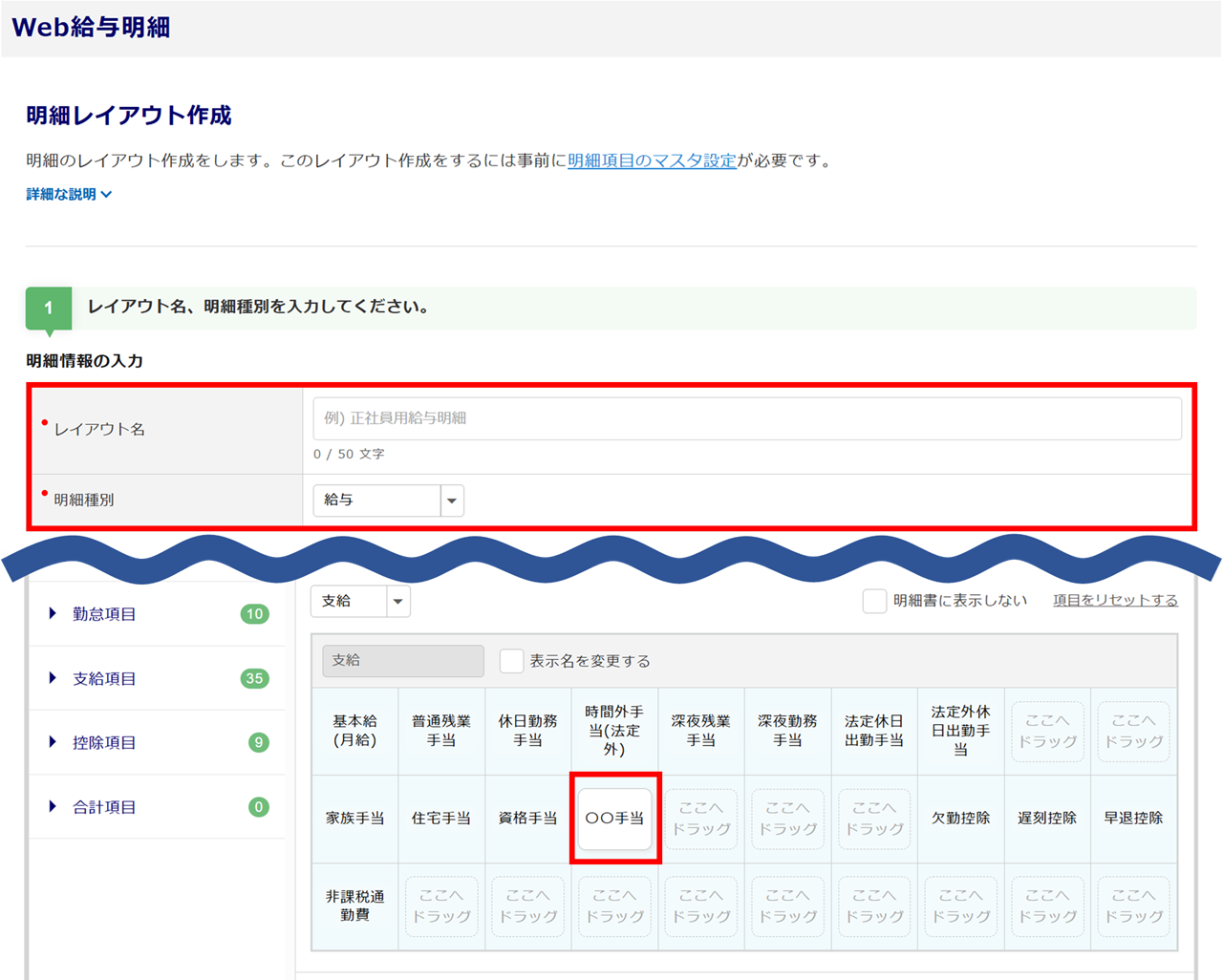Click the 控除項目 count badge 9

pos(258,743)
